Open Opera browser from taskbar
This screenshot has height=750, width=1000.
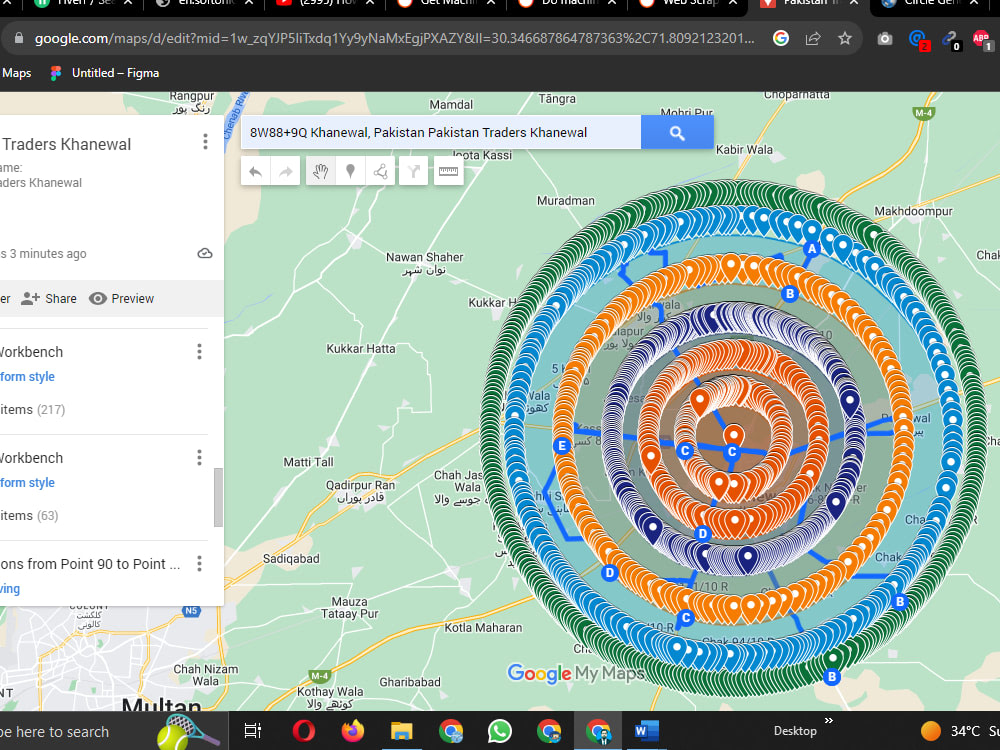click(304, 731)
